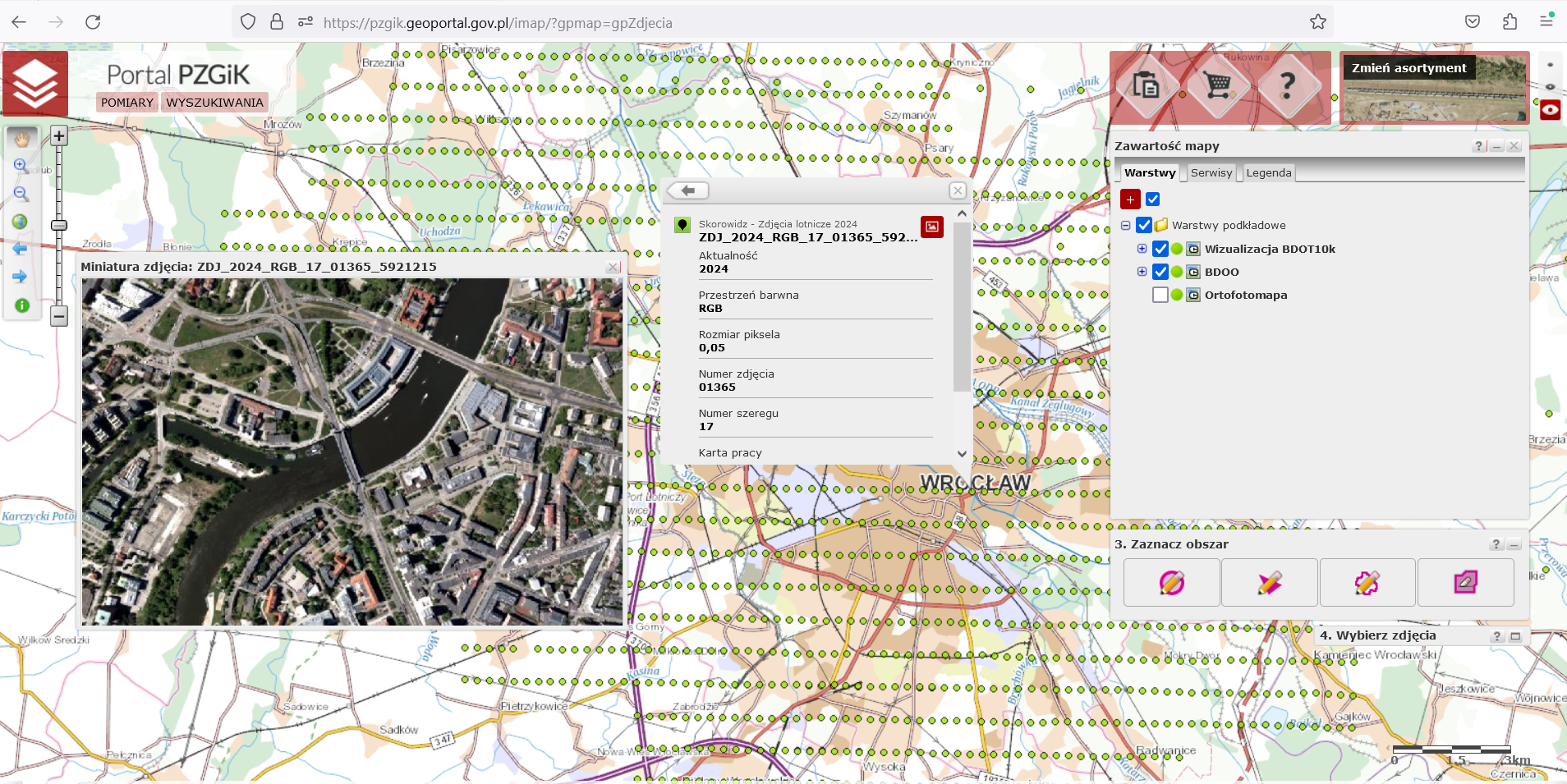Go to next map view with right arrow
The height and width of the screenshot is (784, 1567).
tap(21, 277)
